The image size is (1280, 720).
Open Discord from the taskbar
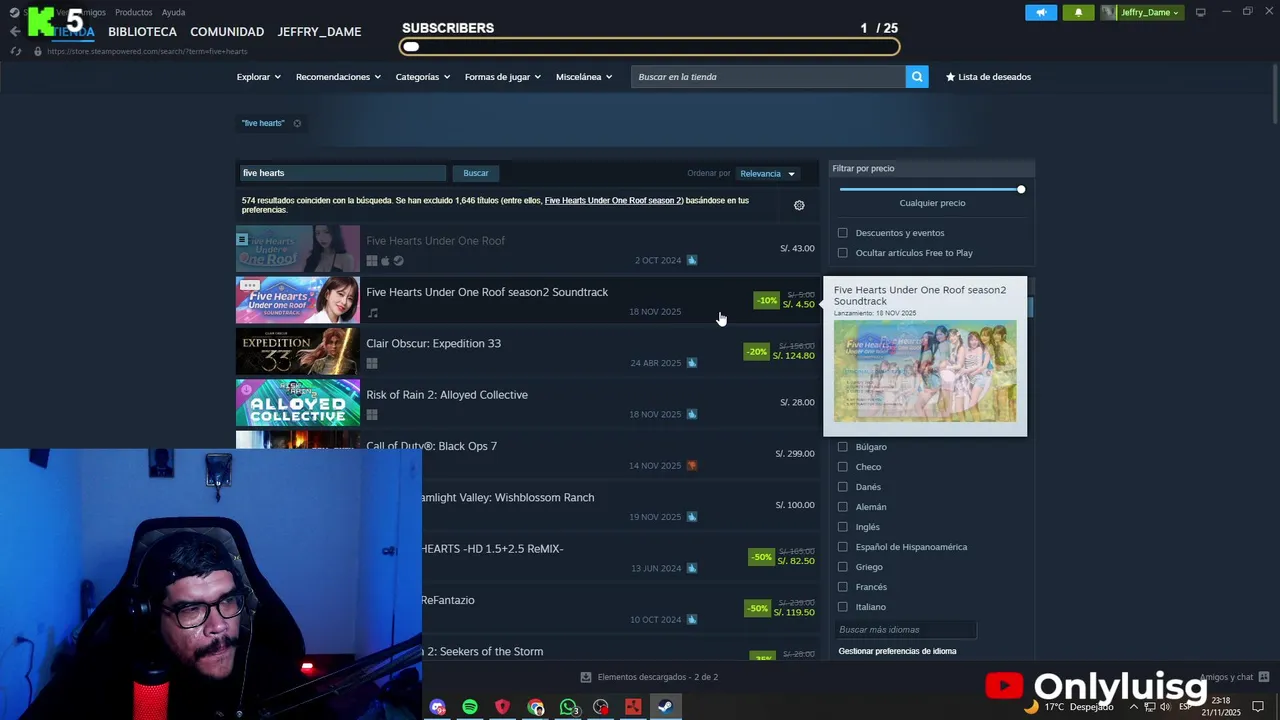pyautogui.click(x=437, y=707)
